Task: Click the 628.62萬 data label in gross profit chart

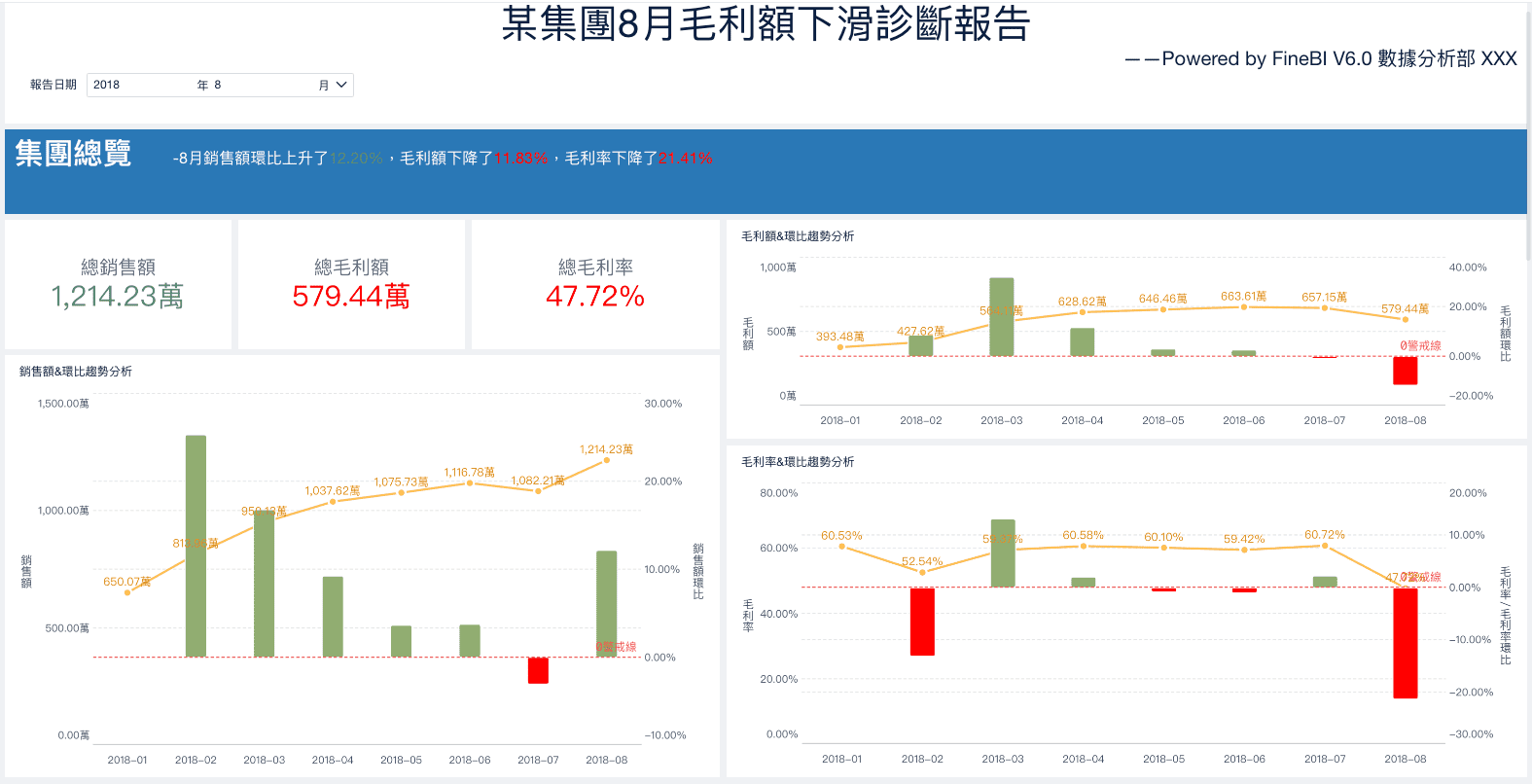Action: 1083,302
